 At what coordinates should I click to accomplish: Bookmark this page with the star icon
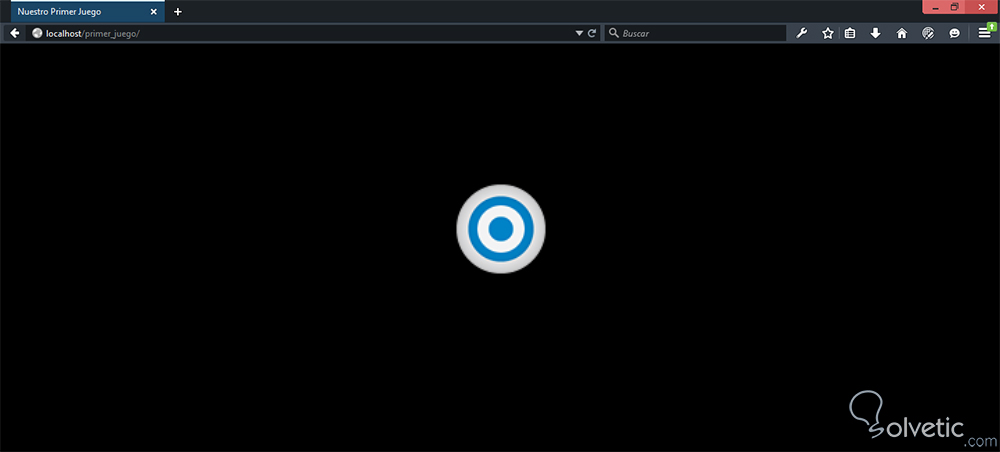pos(828,33)
